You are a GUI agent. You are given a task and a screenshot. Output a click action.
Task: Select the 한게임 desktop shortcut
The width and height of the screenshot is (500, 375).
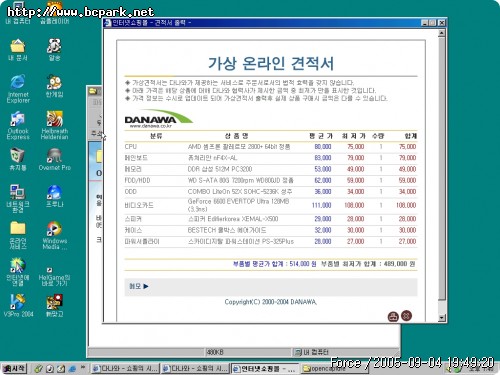pyautogui.click(x=54, y=87)
